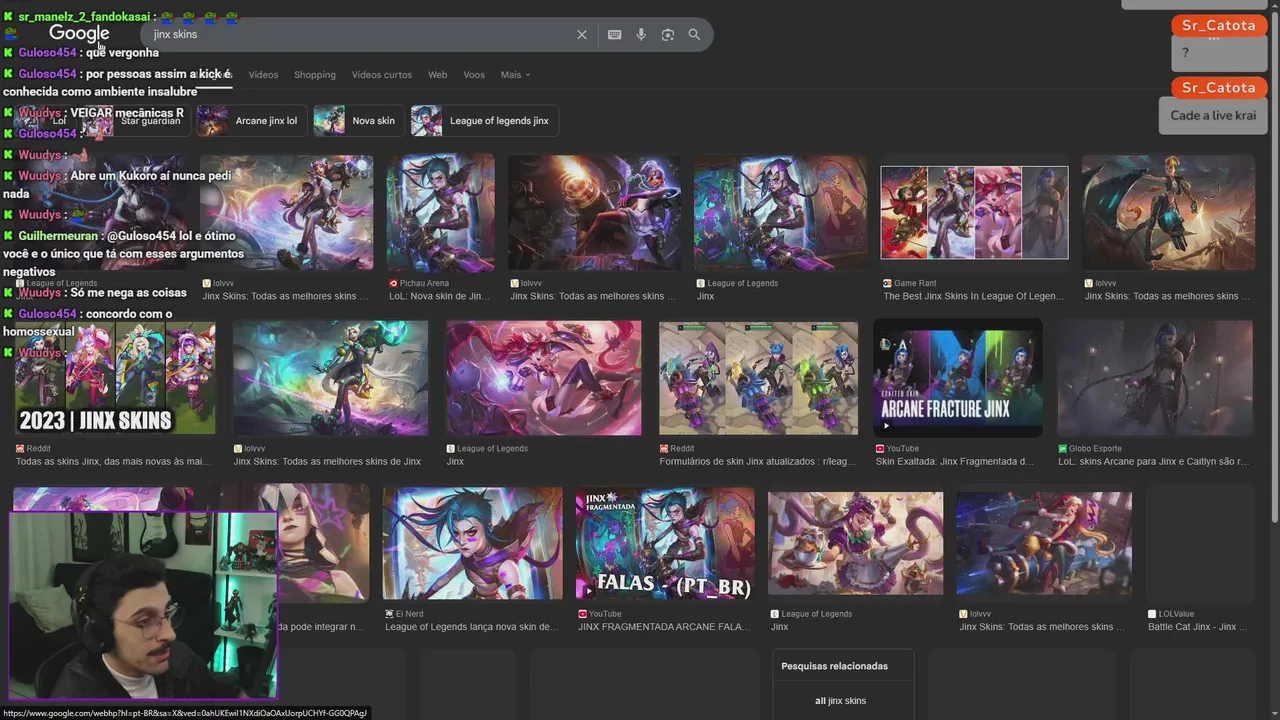
Task: Click the 'Pesquisas relacionadas' heading
Action: [x=834, y=666]
